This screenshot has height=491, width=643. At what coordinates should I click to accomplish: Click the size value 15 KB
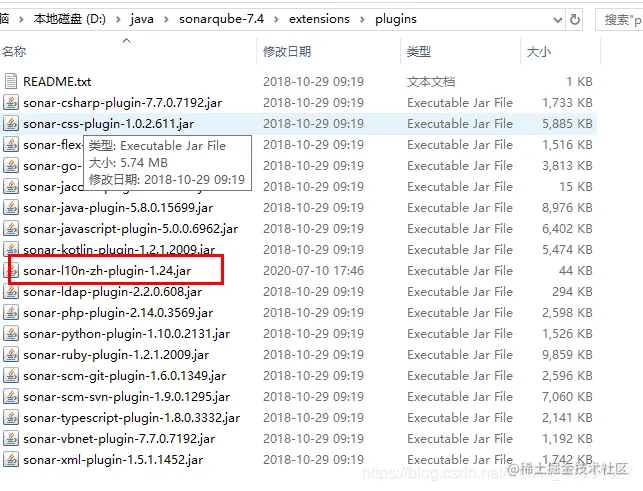576,187
